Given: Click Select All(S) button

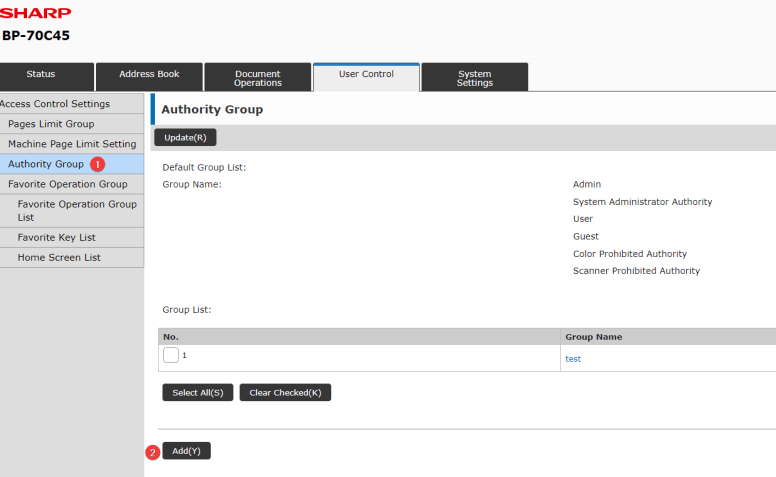Looking at the screenshot, I should pos(197,393).
